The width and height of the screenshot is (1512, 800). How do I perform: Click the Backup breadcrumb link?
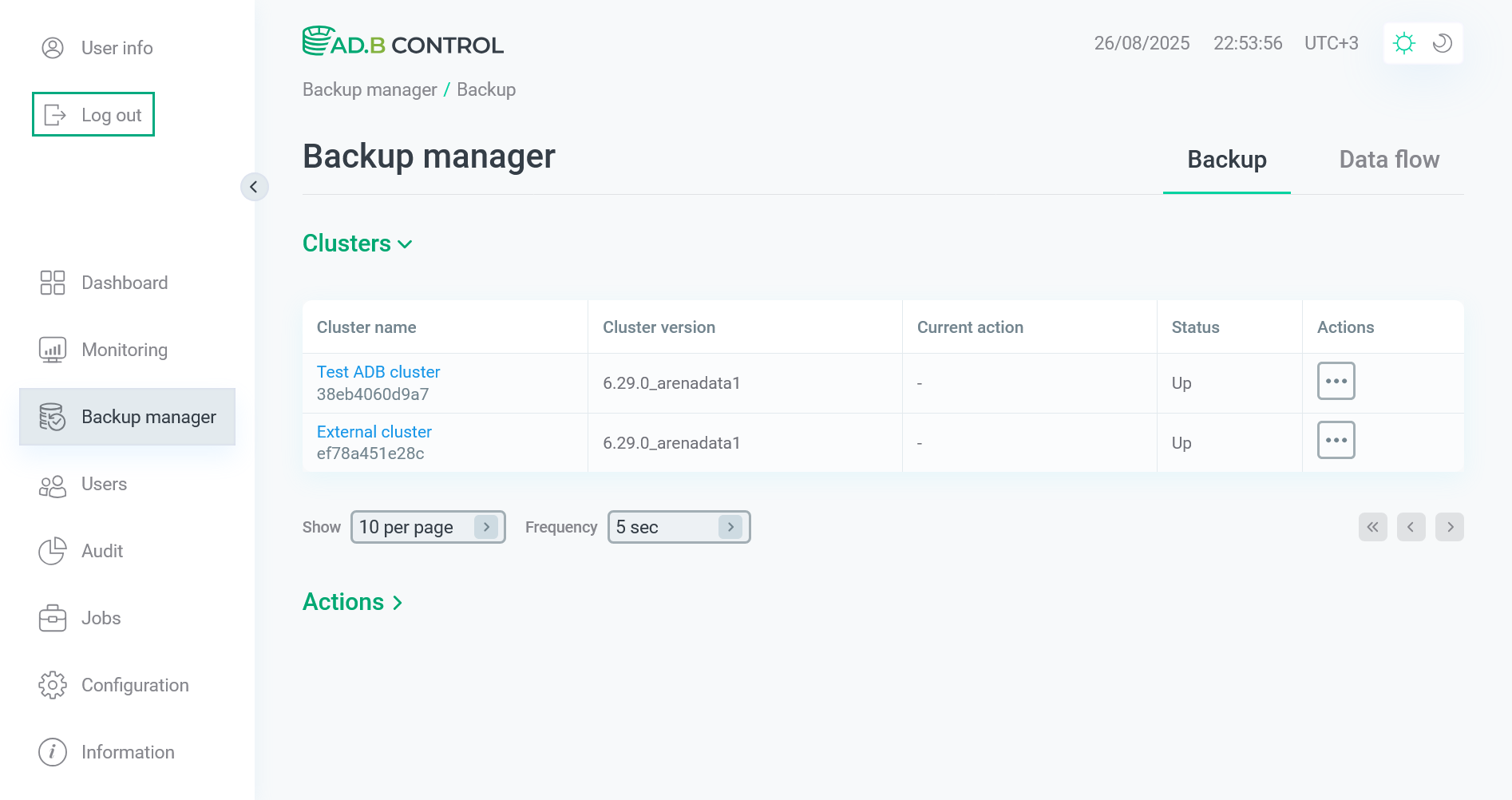click(485, 89)
